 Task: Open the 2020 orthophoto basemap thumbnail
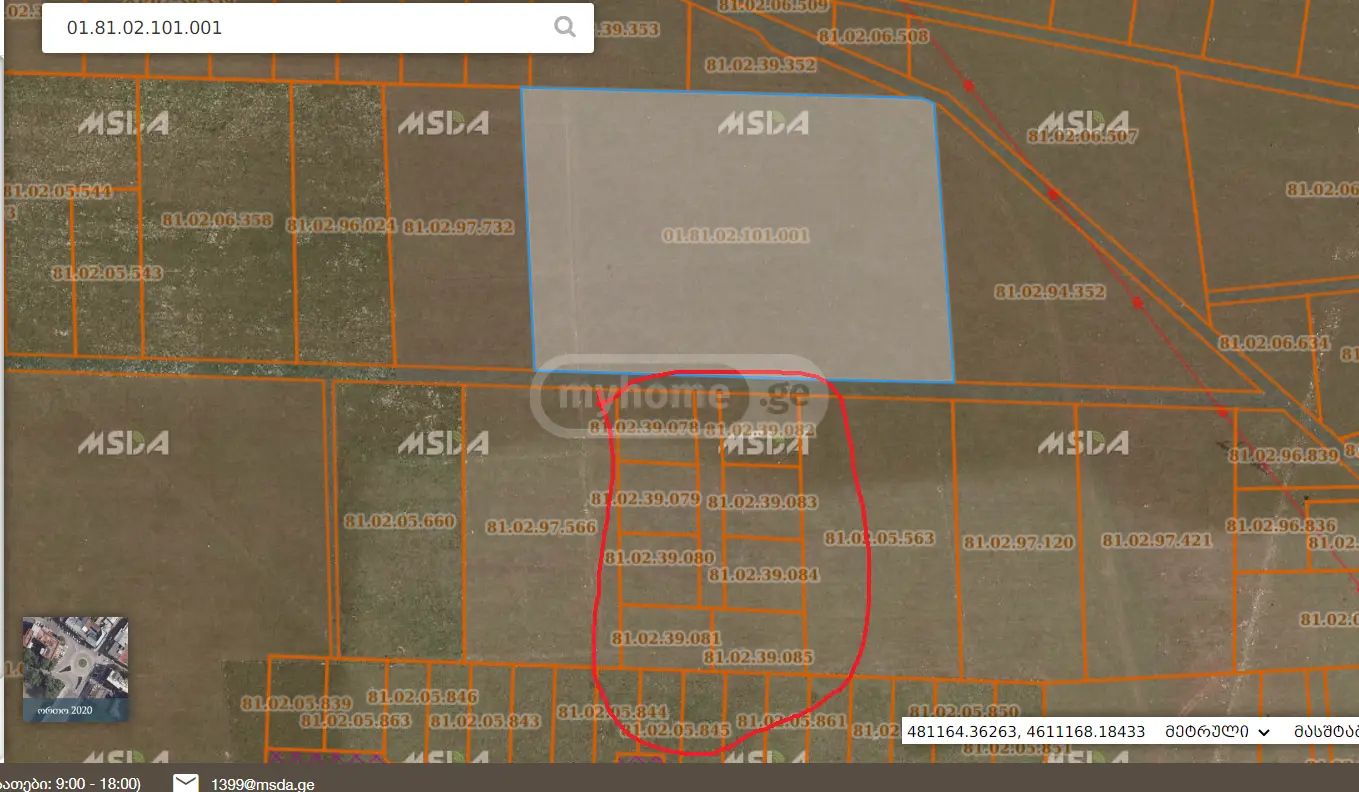coord(75,669)
